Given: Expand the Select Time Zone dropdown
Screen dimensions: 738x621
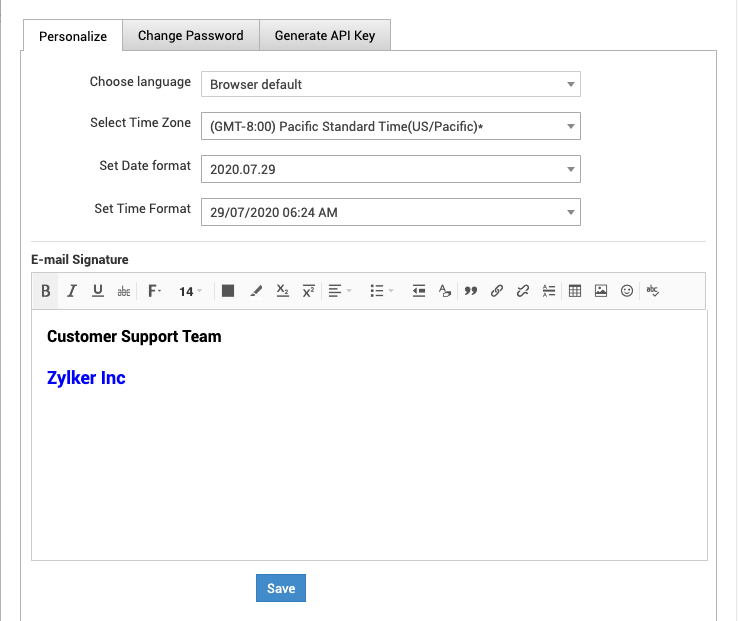Looking at the screenshot, I should pyautogui.click(x=390, y=127).
